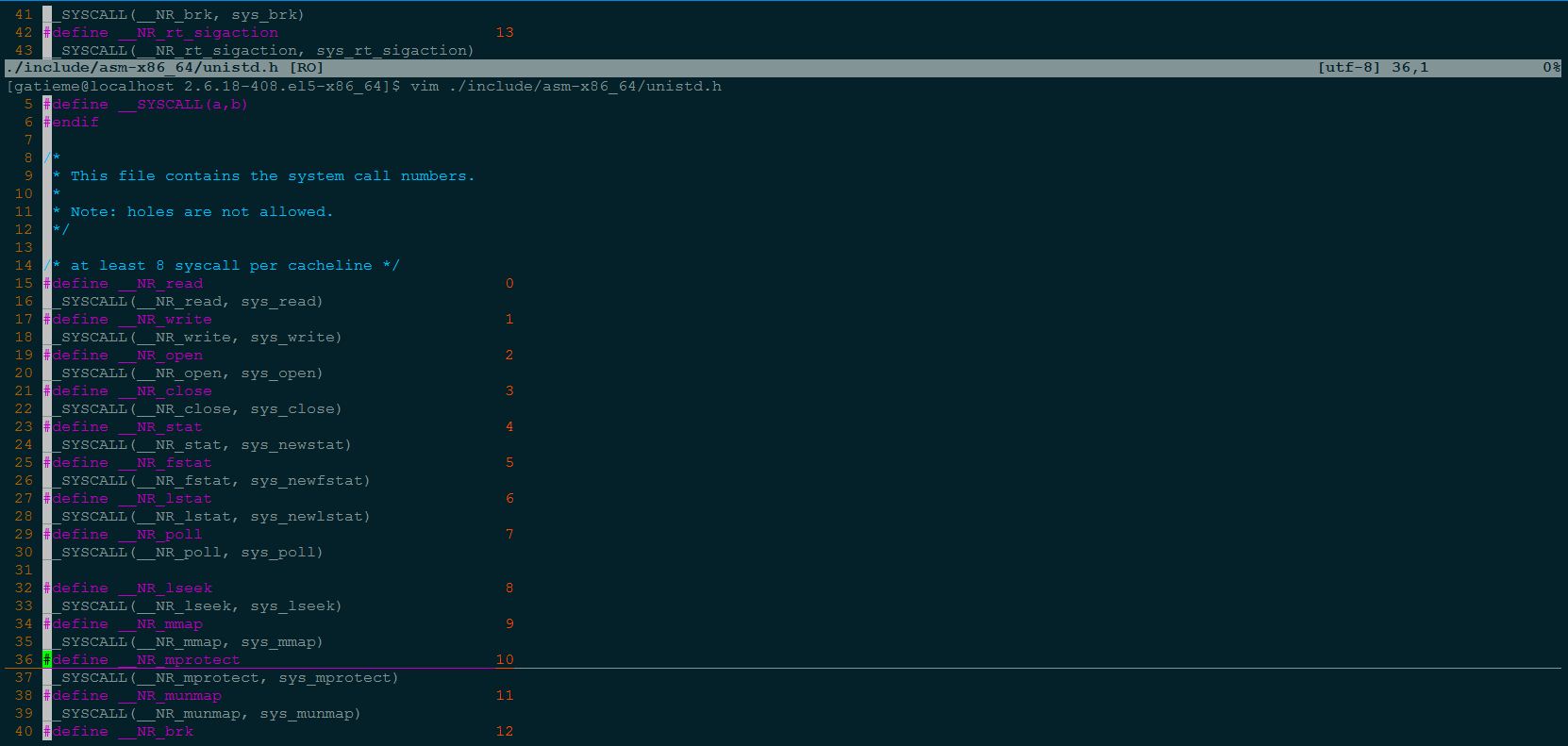The height and width of the screenshot is (746, 1568).
Task: Click "#define __NR_rt_sigaction" definition text
Action: click(x=160, y=32)
